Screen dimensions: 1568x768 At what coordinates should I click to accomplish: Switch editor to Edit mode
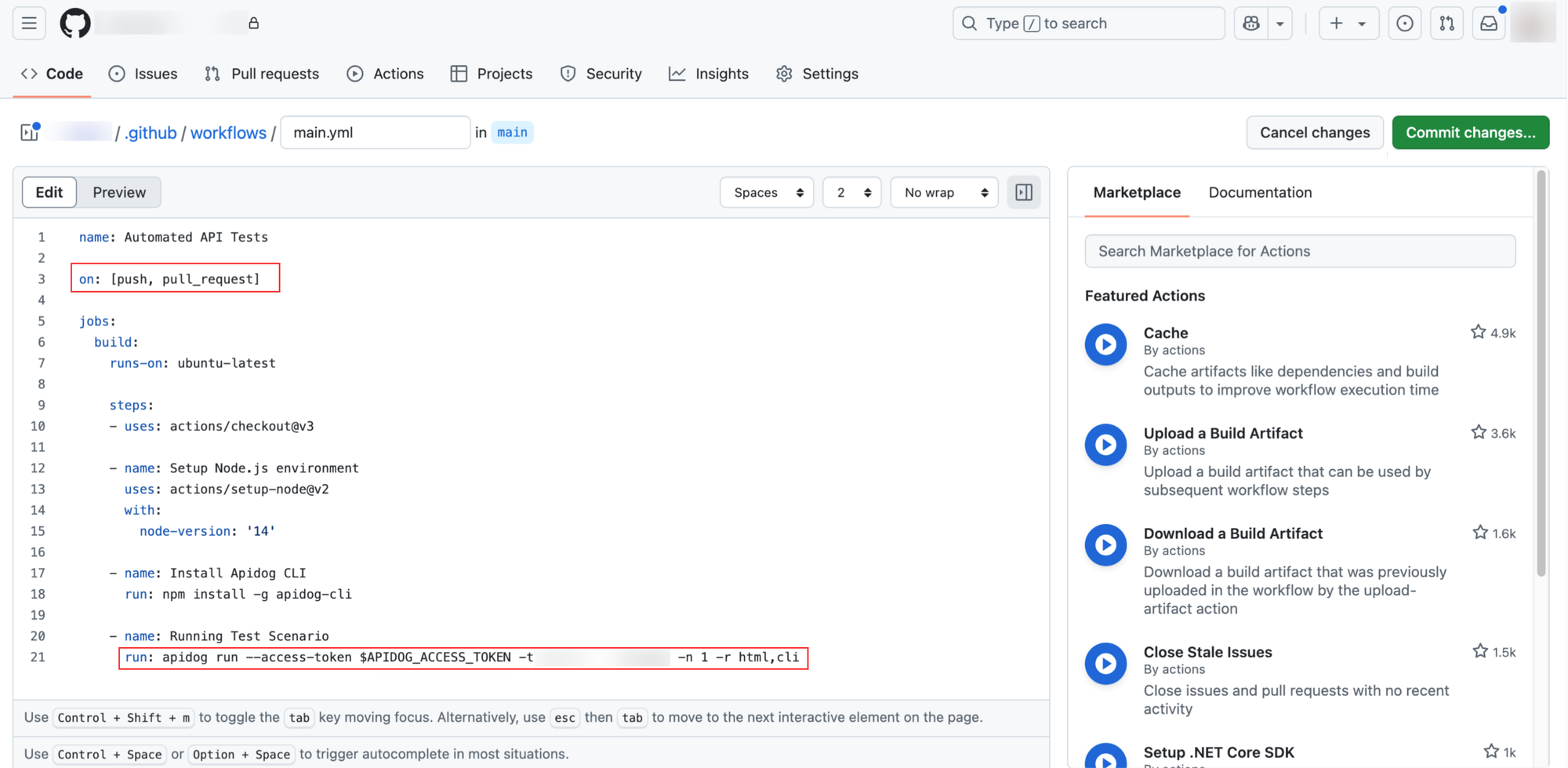coord(49,192)
